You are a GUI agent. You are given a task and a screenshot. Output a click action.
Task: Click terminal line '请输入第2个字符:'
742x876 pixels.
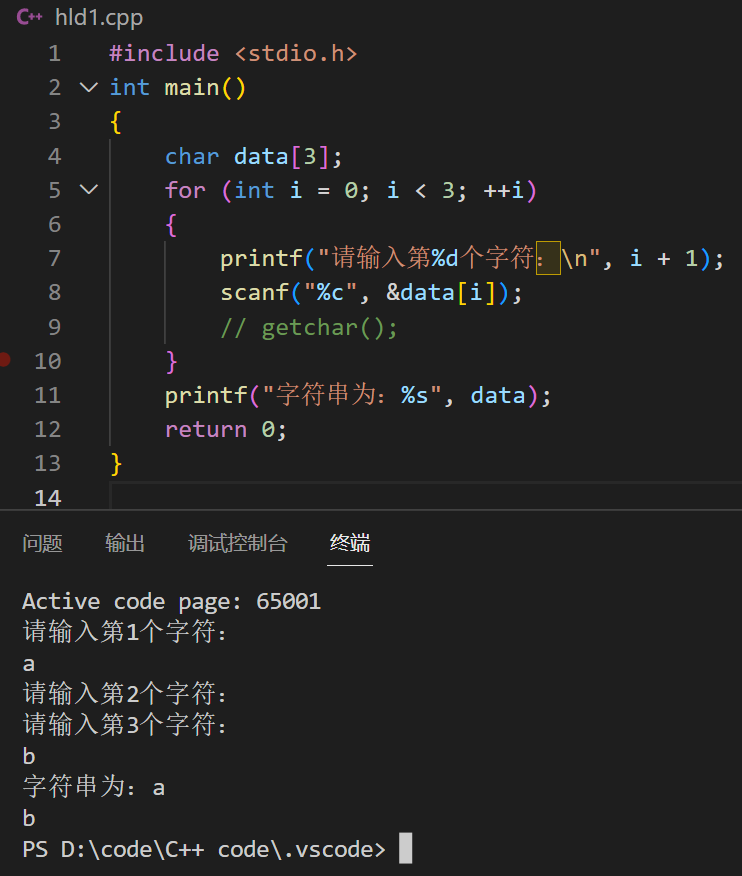[x=125, y=694]
